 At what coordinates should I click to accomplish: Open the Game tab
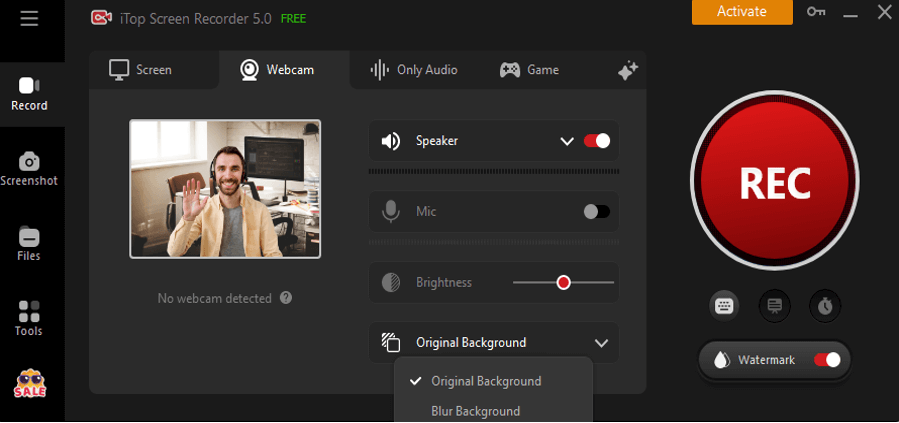529,70
